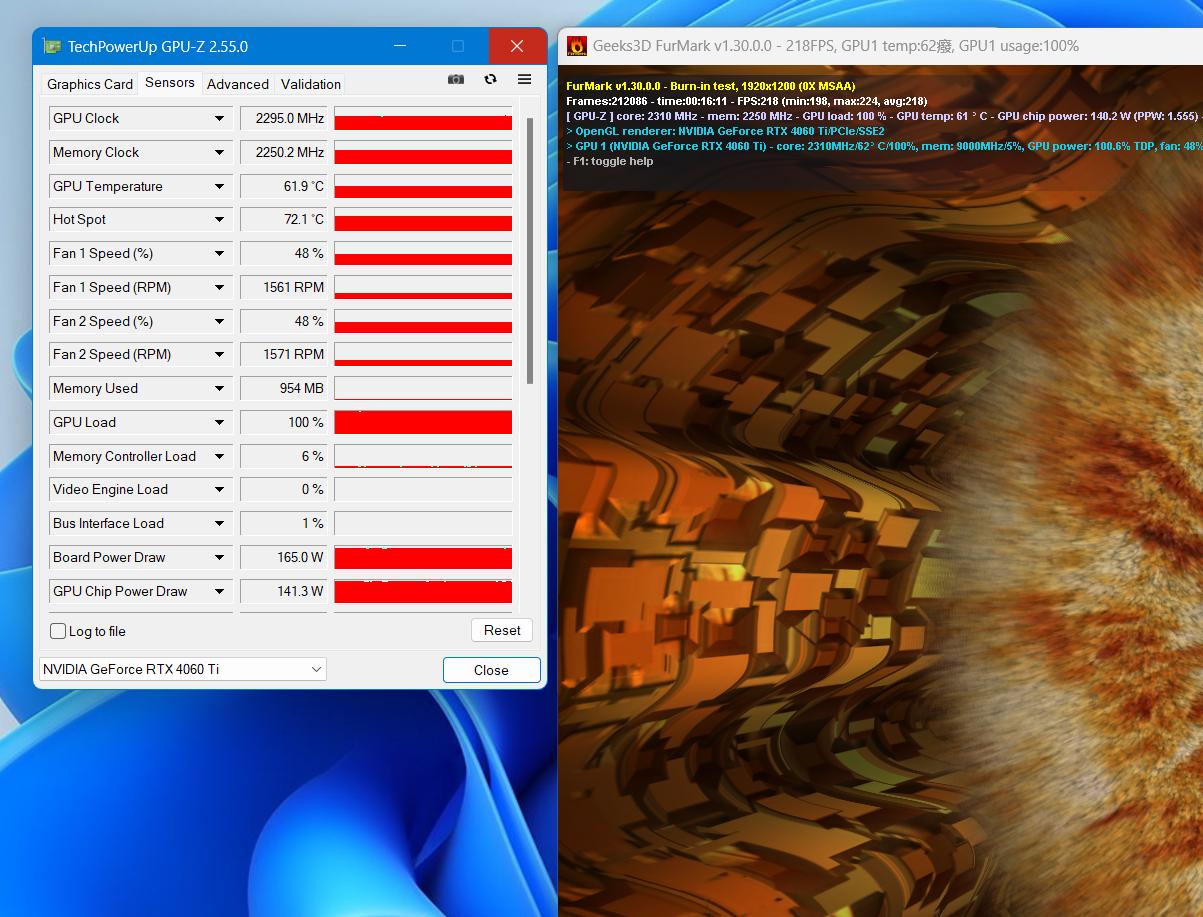Open the Validation tab
The image size is (1203, 917).
click(311, 84)
